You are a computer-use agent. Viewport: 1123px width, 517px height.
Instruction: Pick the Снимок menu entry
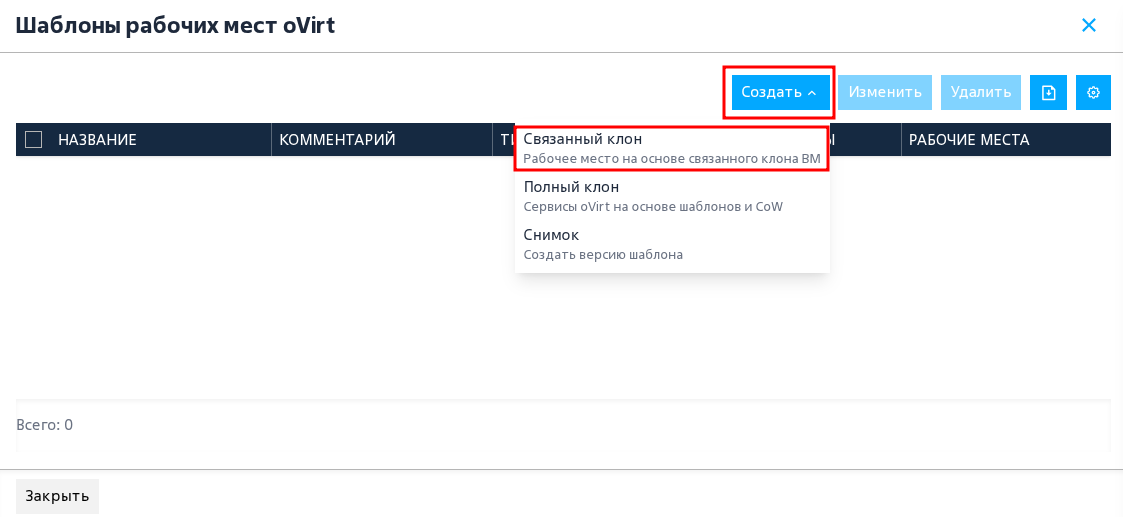click(672, 245)
